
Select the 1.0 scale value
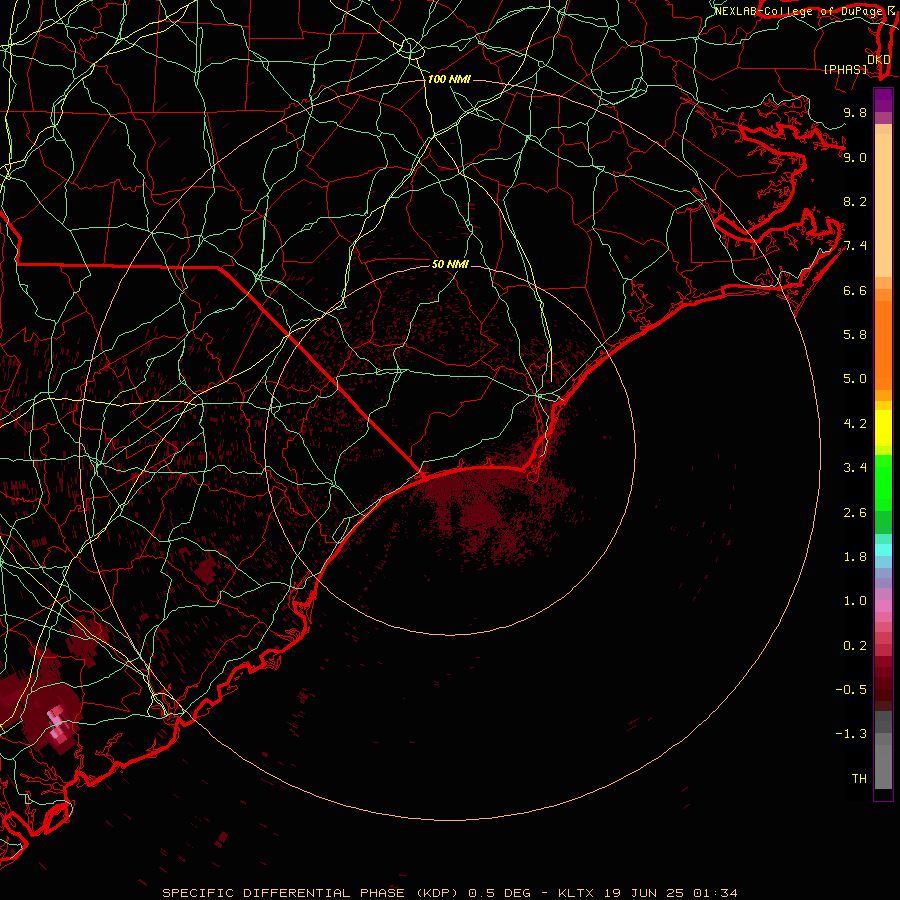coord(855,601)
